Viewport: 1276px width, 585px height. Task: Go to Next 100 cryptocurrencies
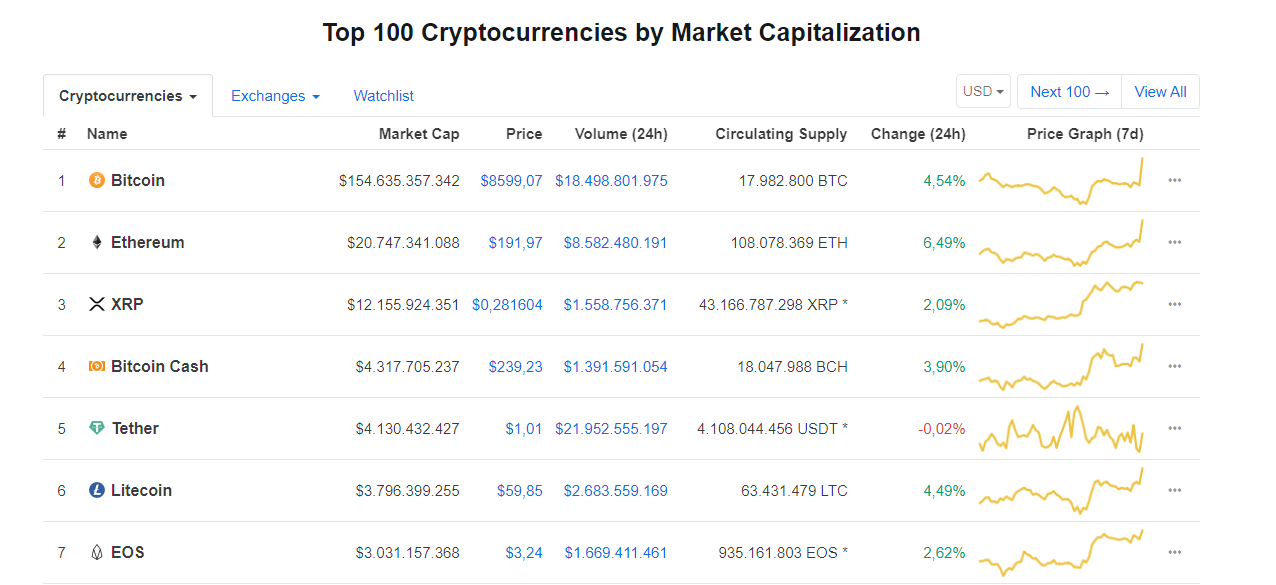click(x=1069, y=92)
